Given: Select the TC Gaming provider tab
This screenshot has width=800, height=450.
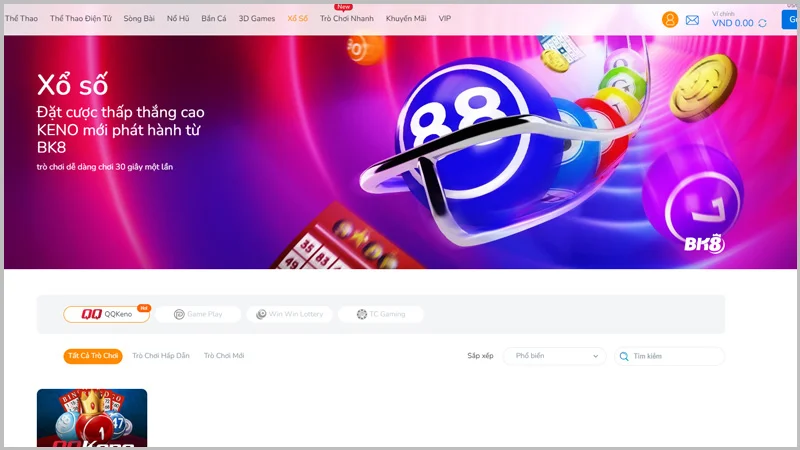Looking at the screenshot, I should click(x=381, y=314).
